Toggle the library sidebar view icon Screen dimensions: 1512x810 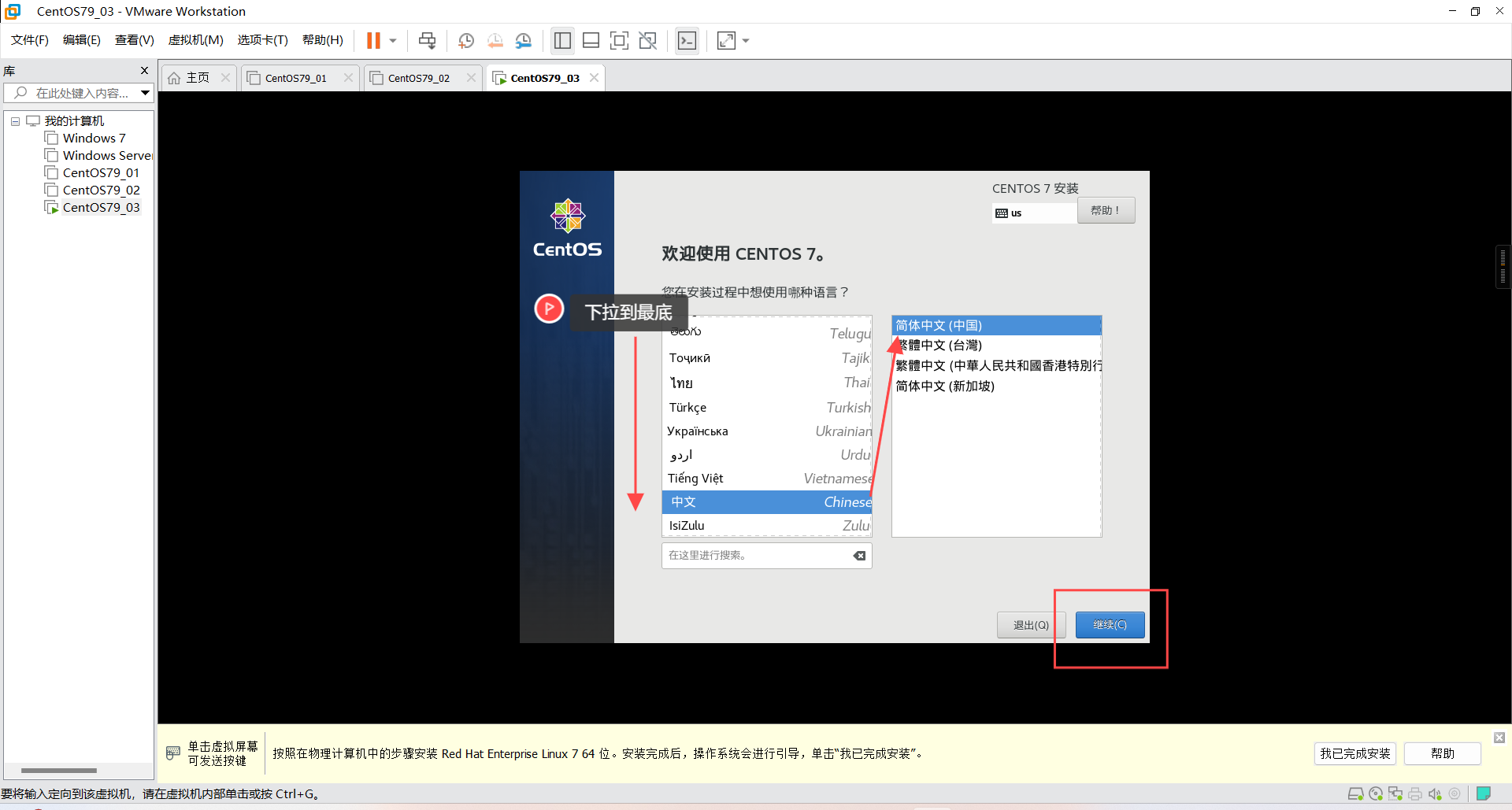point(562,41)
